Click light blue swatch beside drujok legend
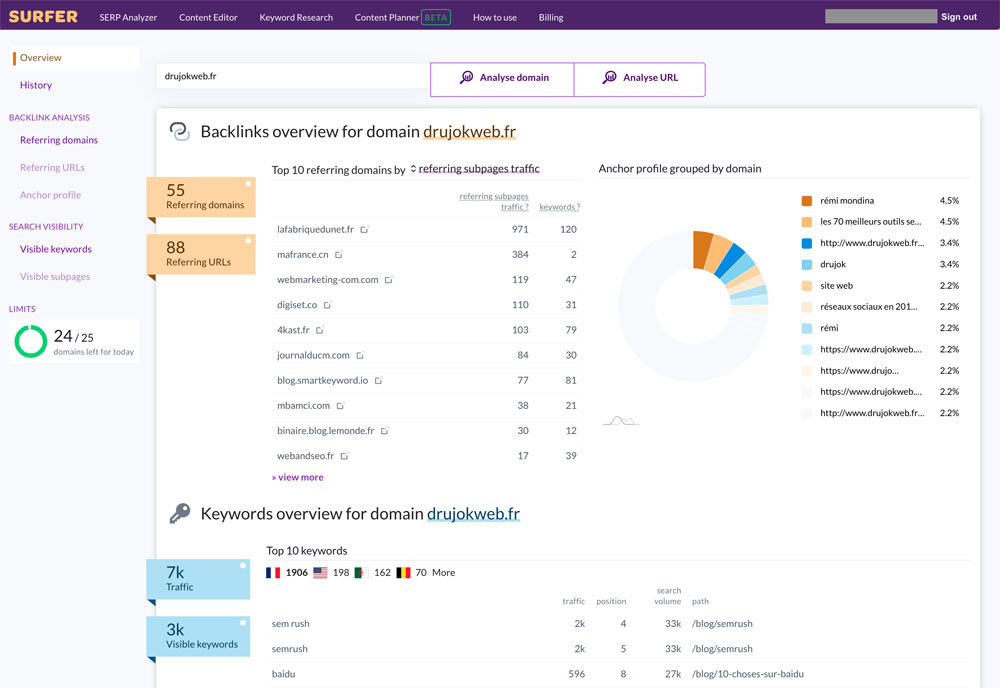Viewport: 1000px width, 688px height. point(807,265)
